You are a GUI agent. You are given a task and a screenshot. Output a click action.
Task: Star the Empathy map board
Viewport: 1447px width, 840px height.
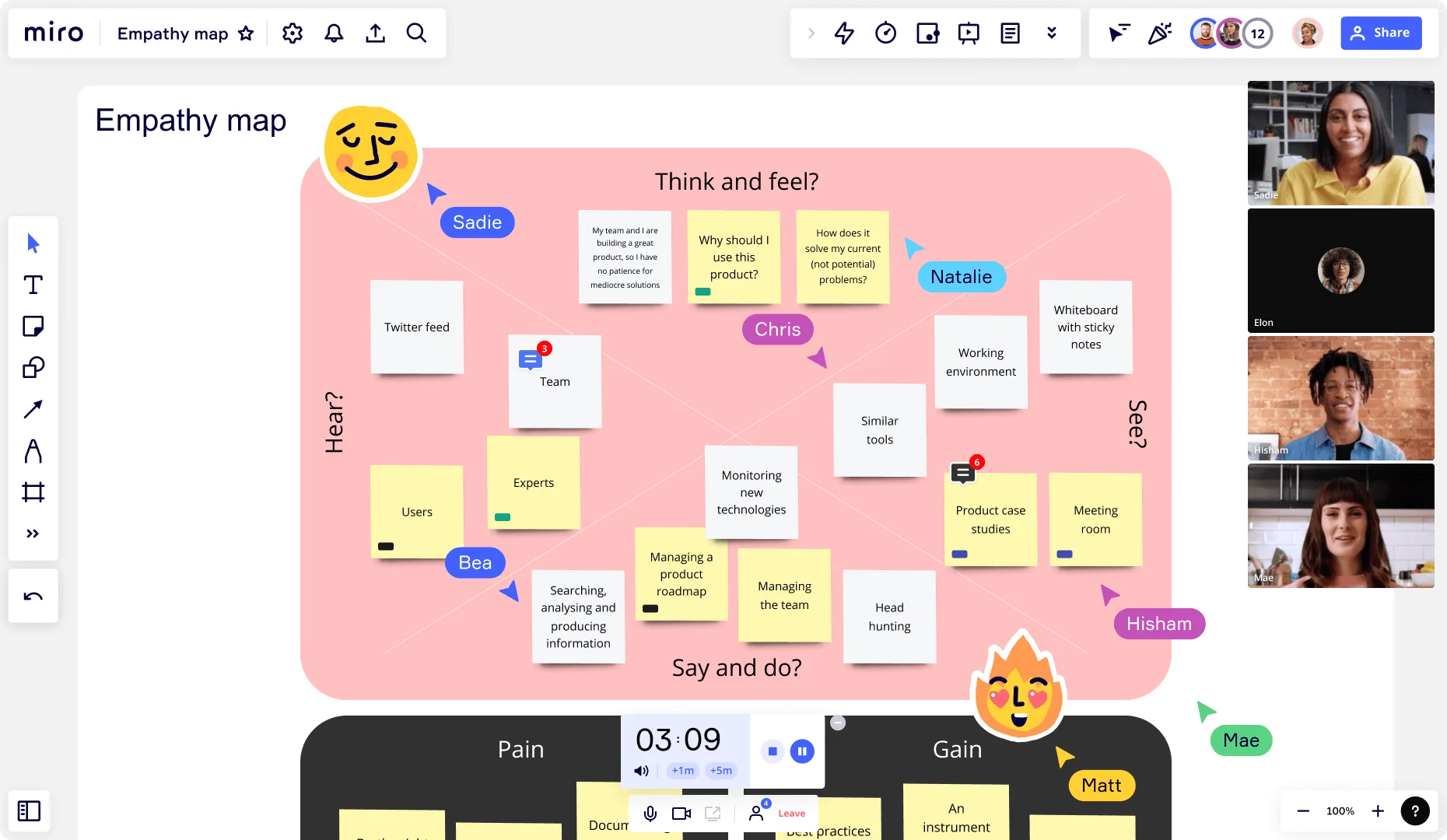pyautogui.click(x=246, y=33)
